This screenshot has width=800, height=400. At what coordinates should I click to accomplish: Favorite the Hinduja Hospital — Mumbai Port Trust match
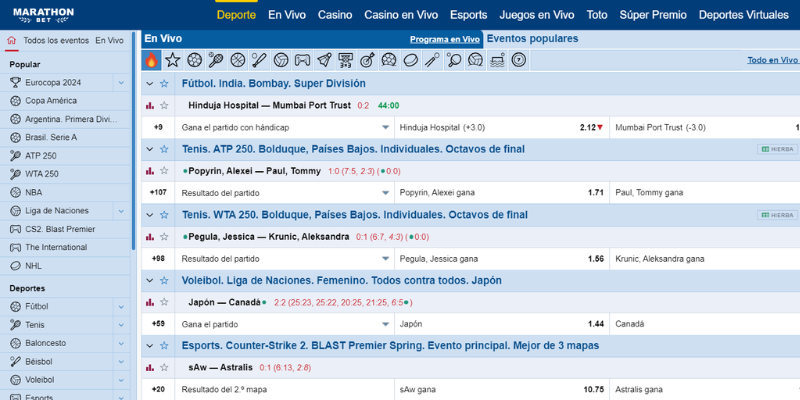coord(164,106)
